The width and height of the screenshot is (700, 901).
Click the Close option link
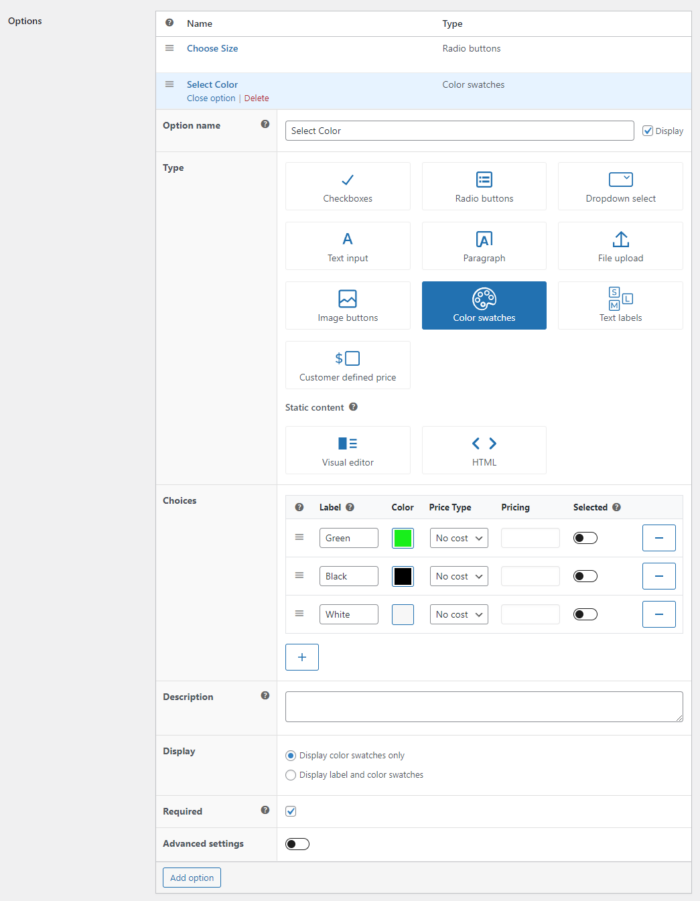coord(211,98)
